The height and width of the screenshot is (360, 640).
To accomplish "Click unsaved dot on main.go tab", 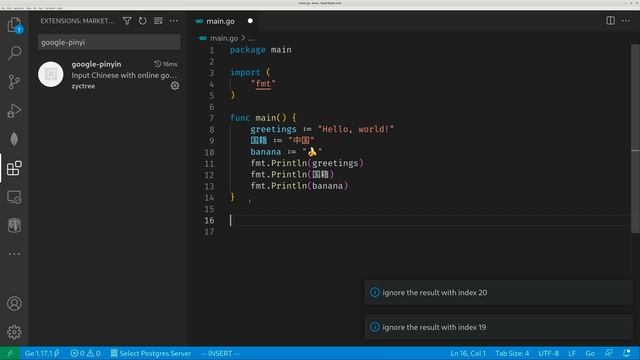I will [x=250, y=21].
